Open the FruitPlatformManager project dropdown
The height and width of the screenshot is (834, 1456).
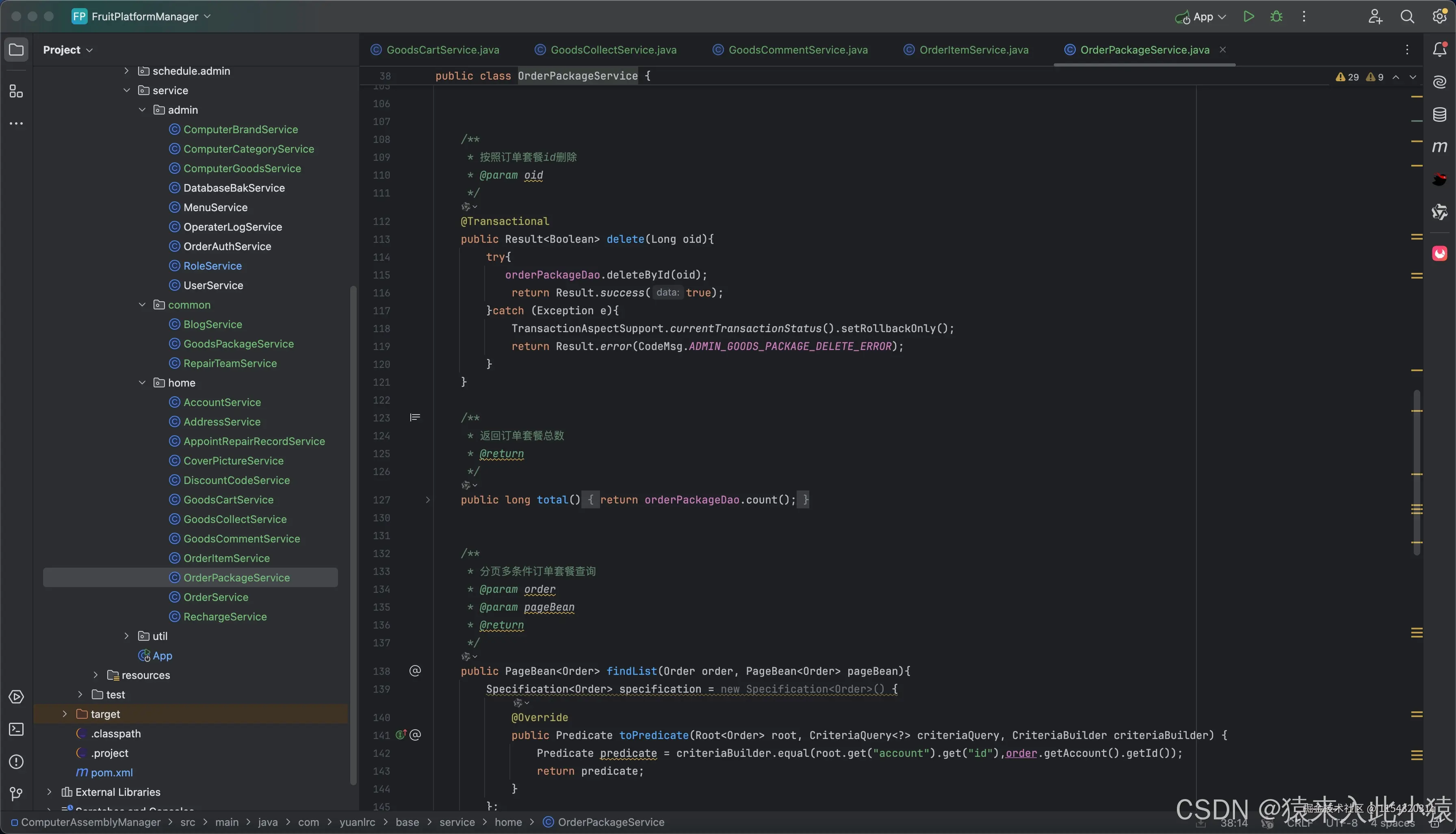coord(144,17)
